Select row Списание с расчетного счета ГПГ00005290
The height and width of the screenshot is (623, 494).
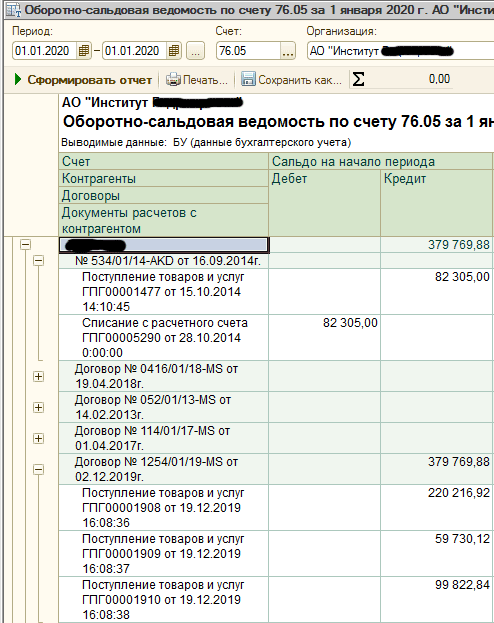(x=275, y=337)
